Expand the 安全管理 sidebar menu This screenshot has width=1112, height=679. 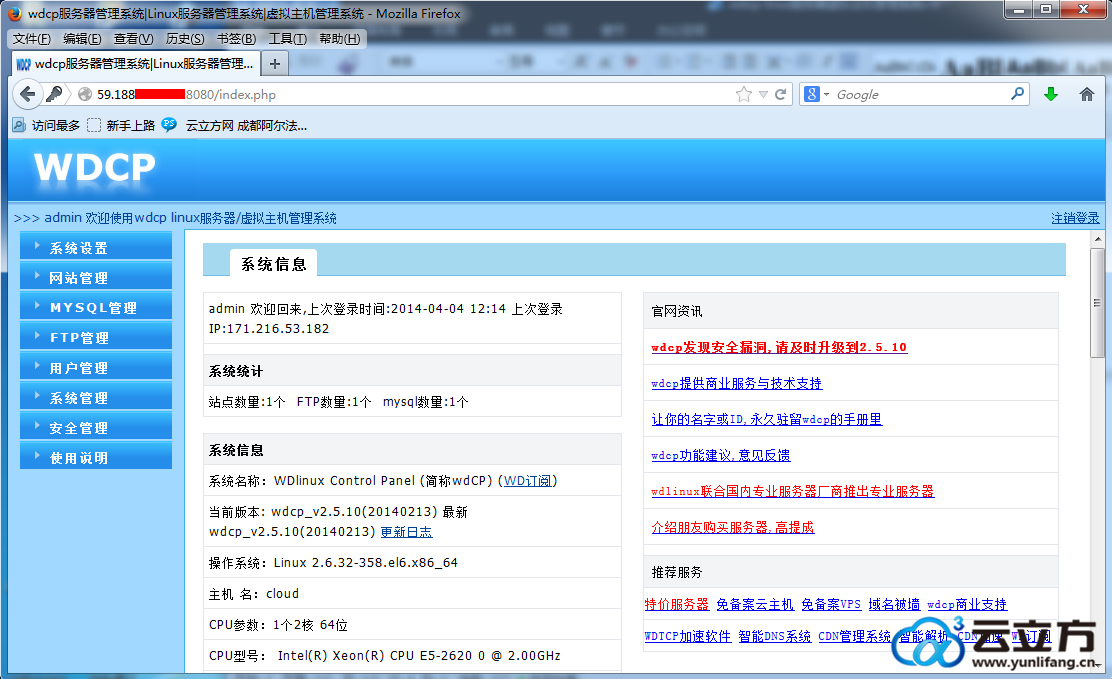[96, 427]
